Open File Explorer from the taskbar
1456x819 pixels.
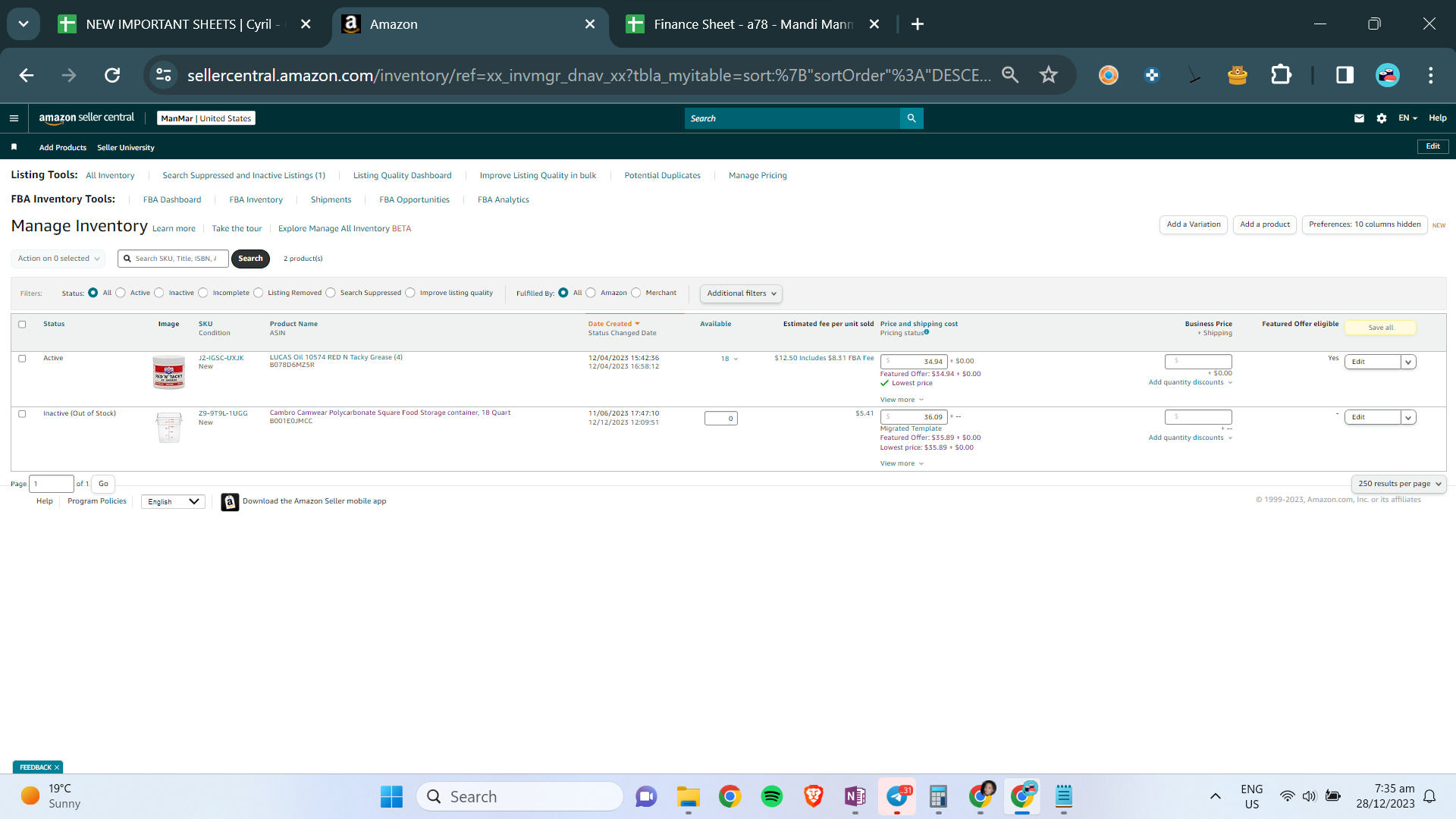click(x=689, y=796)
